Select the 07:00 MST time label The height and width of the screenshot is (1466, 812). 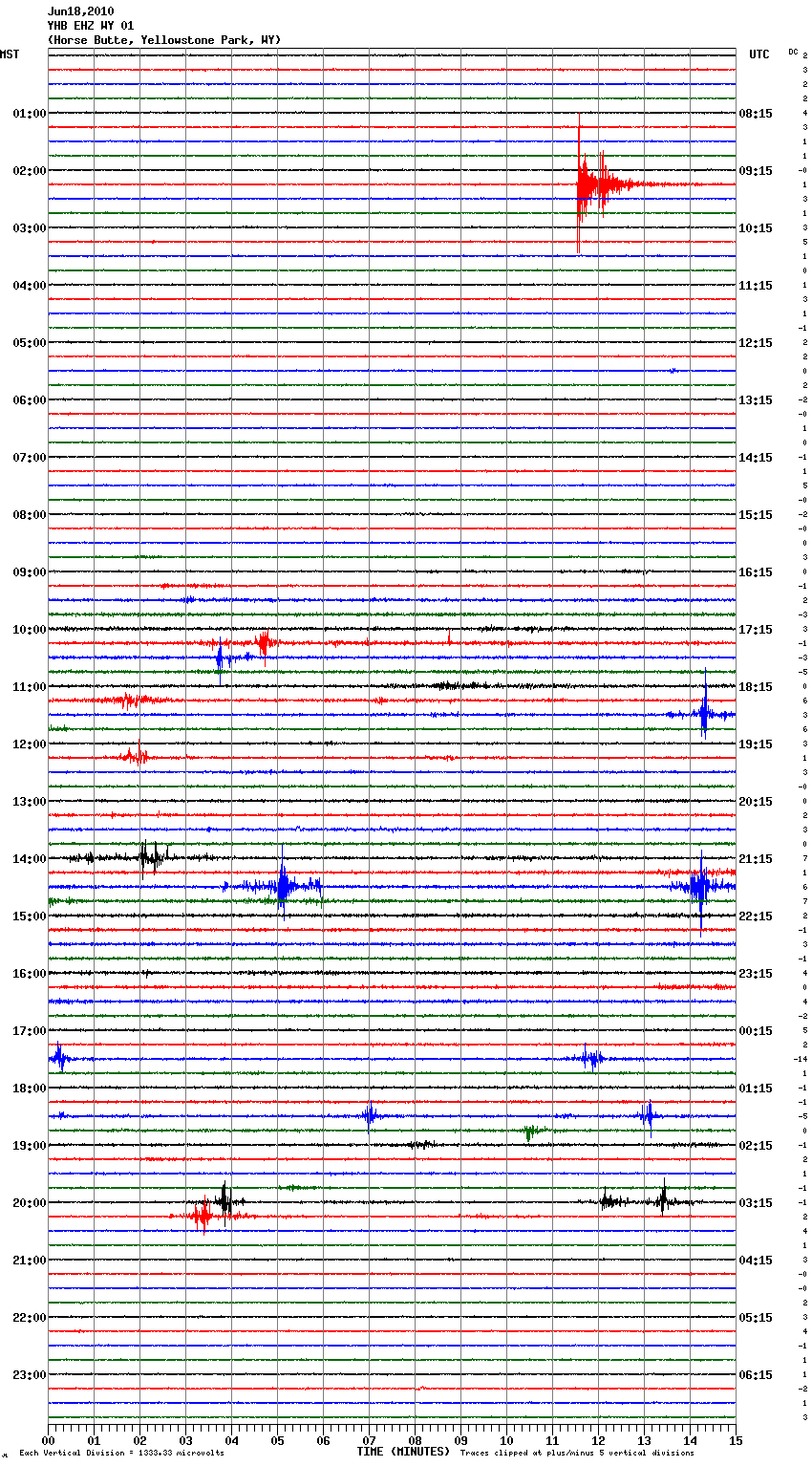click(x=30, y=458)
